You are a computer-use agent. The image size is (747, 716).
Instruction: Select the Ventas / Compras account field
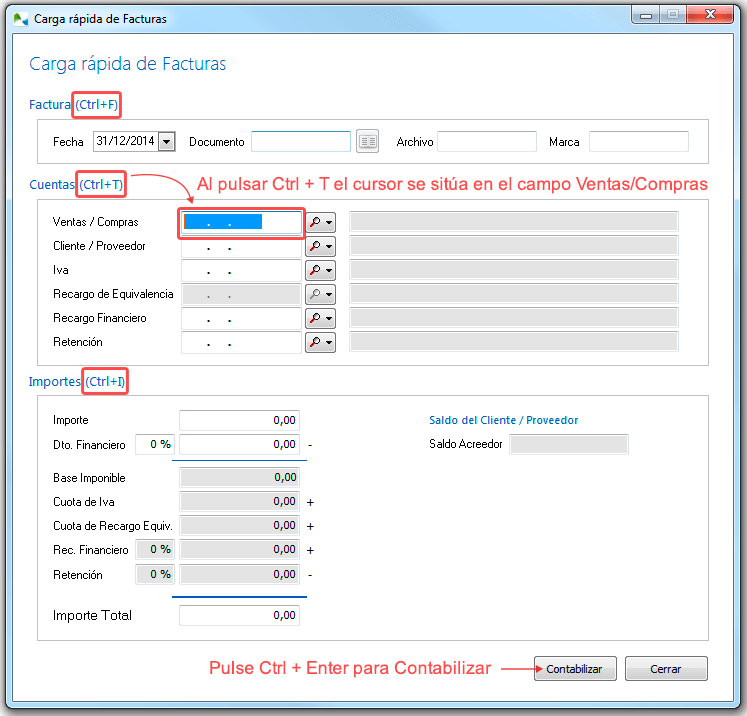pyautogui.click(x=241, y=222)
